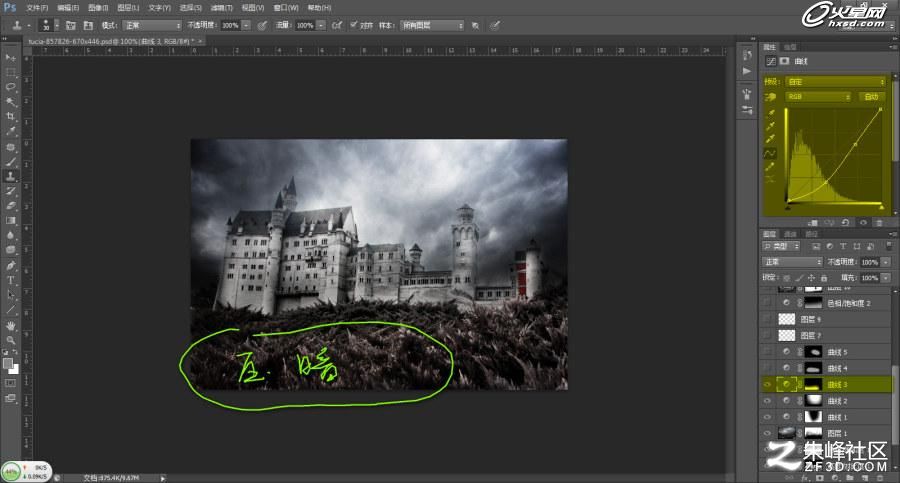This screenshot has height=483, width=900.
Task: Select the Dodge tool
Action: [10, 250]
